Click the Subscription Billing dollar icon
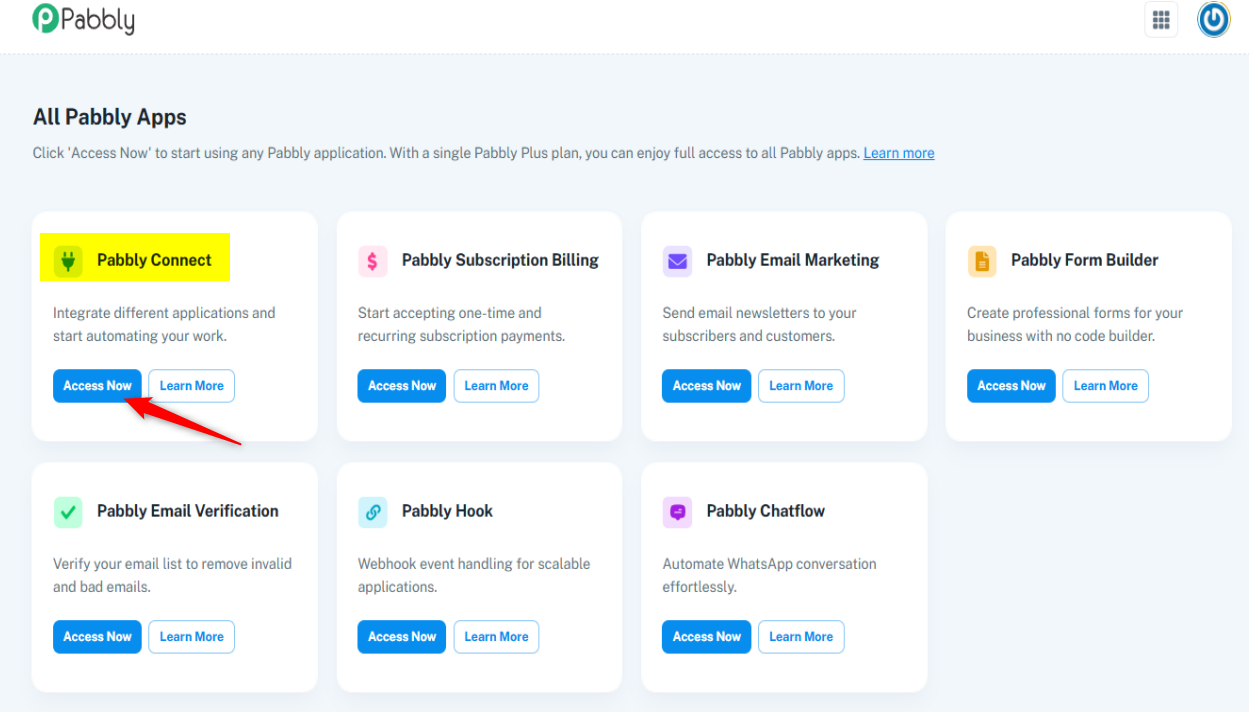The width and height of the screenshot is (1249, 712). [373, 261]
